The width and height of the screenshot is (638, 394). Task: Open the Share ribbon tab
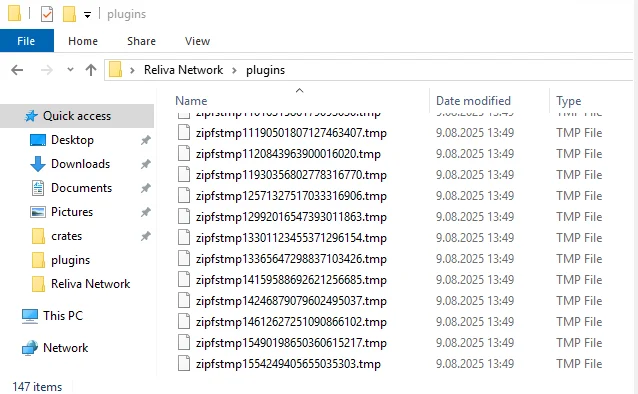(x=141, y=41)
